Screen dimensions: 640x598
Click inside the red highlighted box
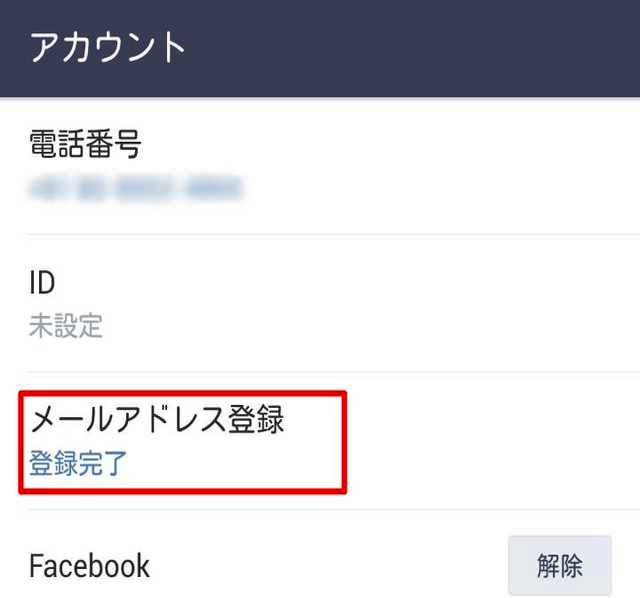coord(182,442)
